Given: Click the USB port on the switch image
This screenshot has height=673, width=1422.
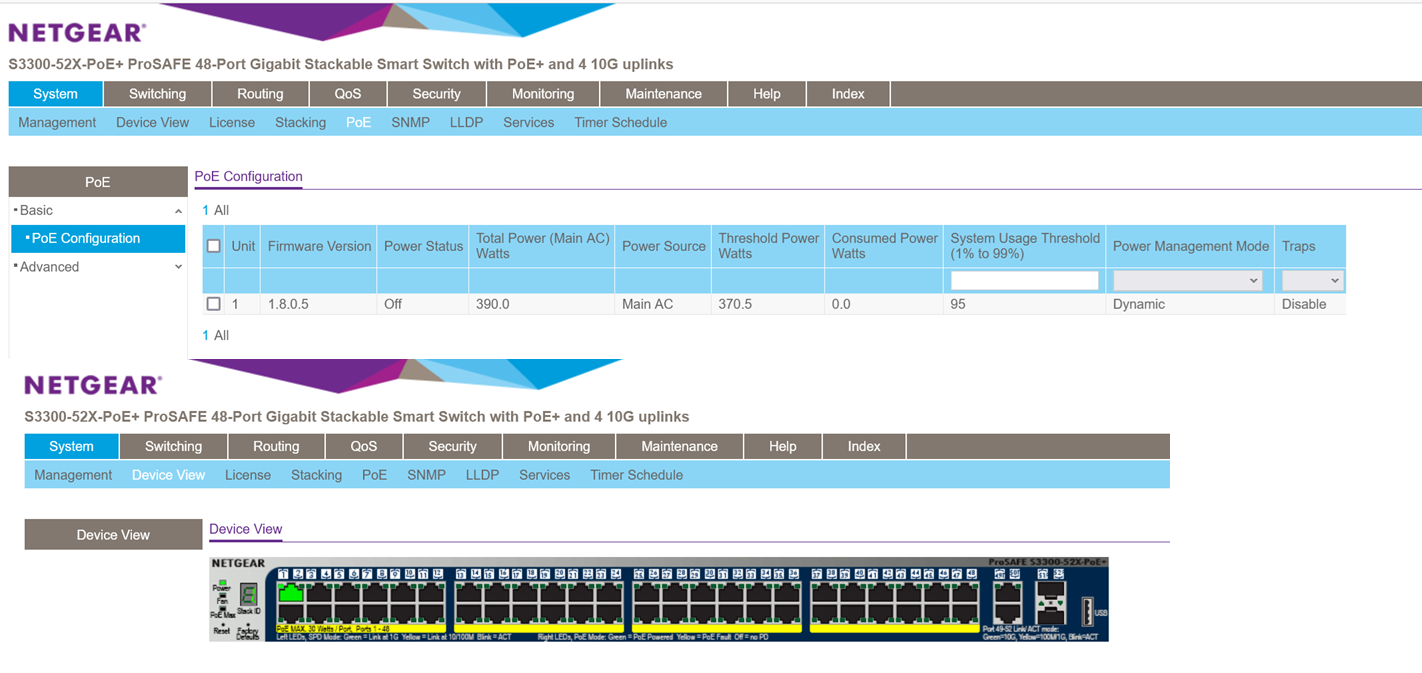Looking at the screenshot, I should [1087, 610].
